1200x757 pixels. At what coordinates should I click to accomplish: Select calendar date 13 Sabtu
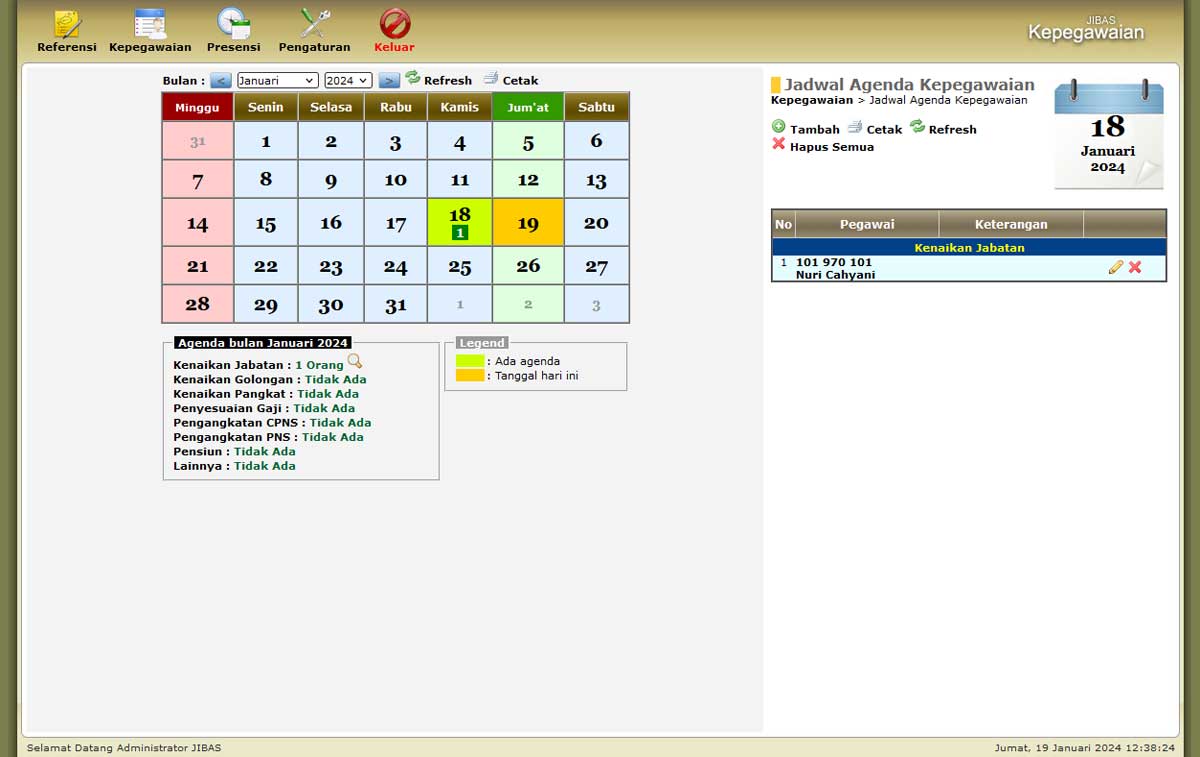[x=597, y=180]
